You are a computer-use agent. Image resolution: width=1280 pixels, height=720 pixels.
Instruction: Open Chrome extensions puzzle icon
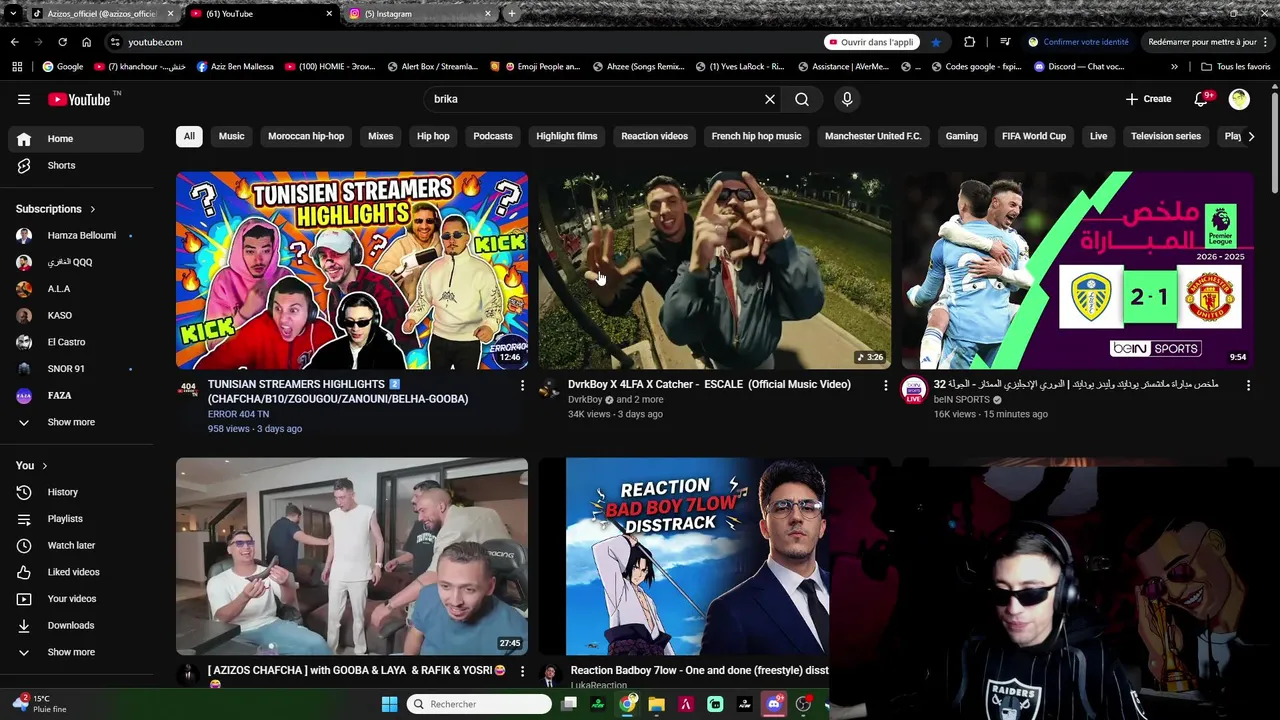969,42
